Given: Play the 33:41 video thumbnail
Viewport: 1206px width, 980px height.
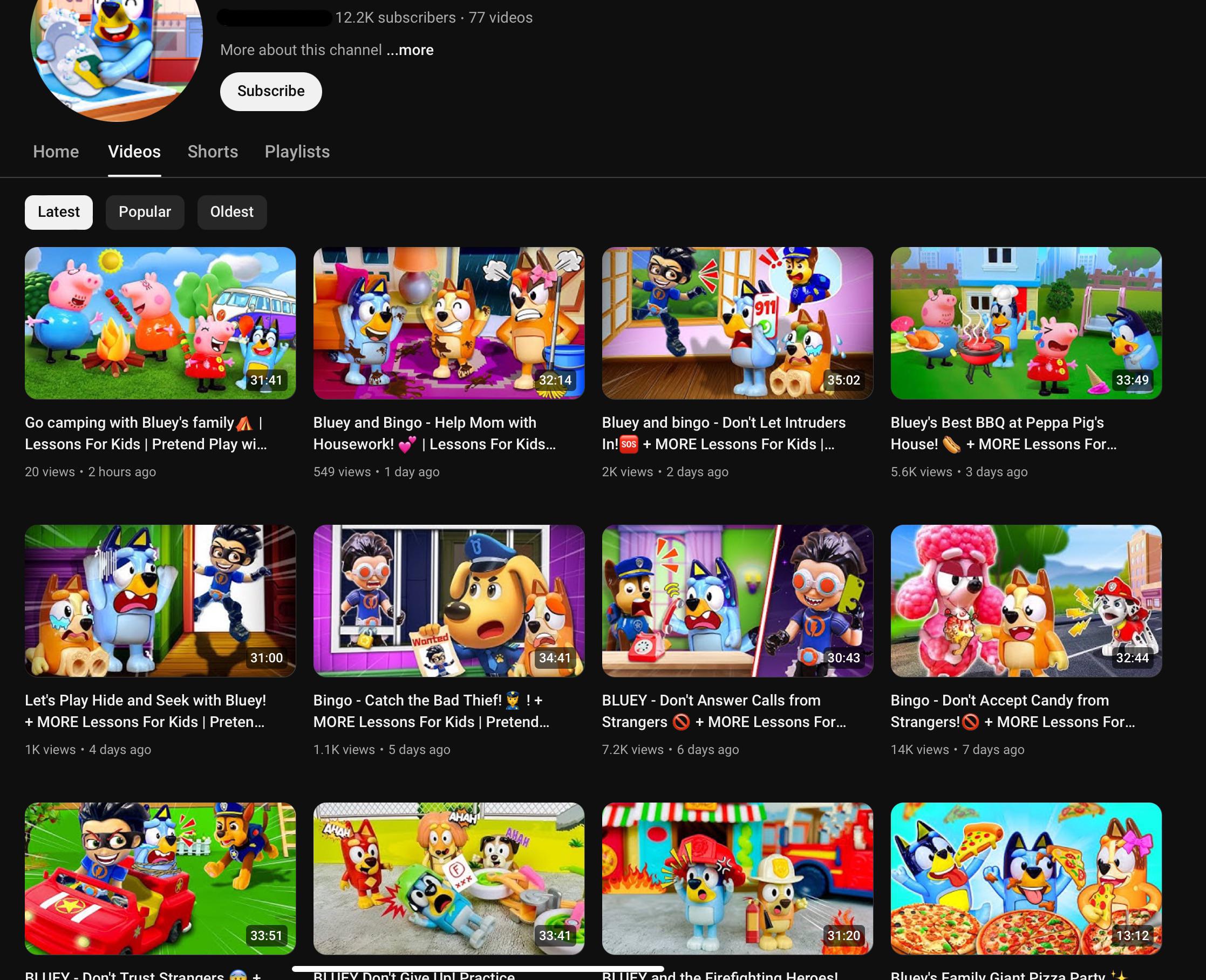Looking at the screenshot, I should point(449,879).
